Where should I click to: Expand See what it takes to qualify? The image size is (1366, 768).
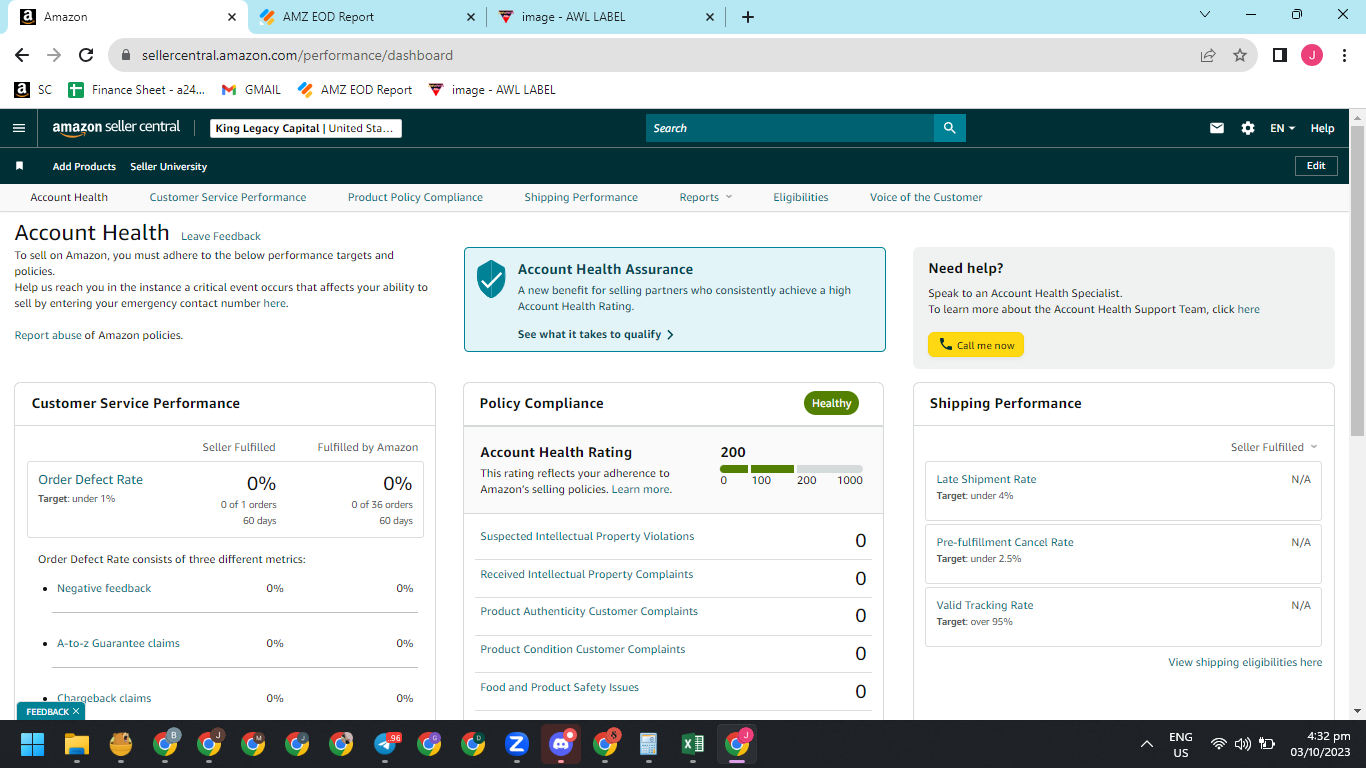[595, 334]
